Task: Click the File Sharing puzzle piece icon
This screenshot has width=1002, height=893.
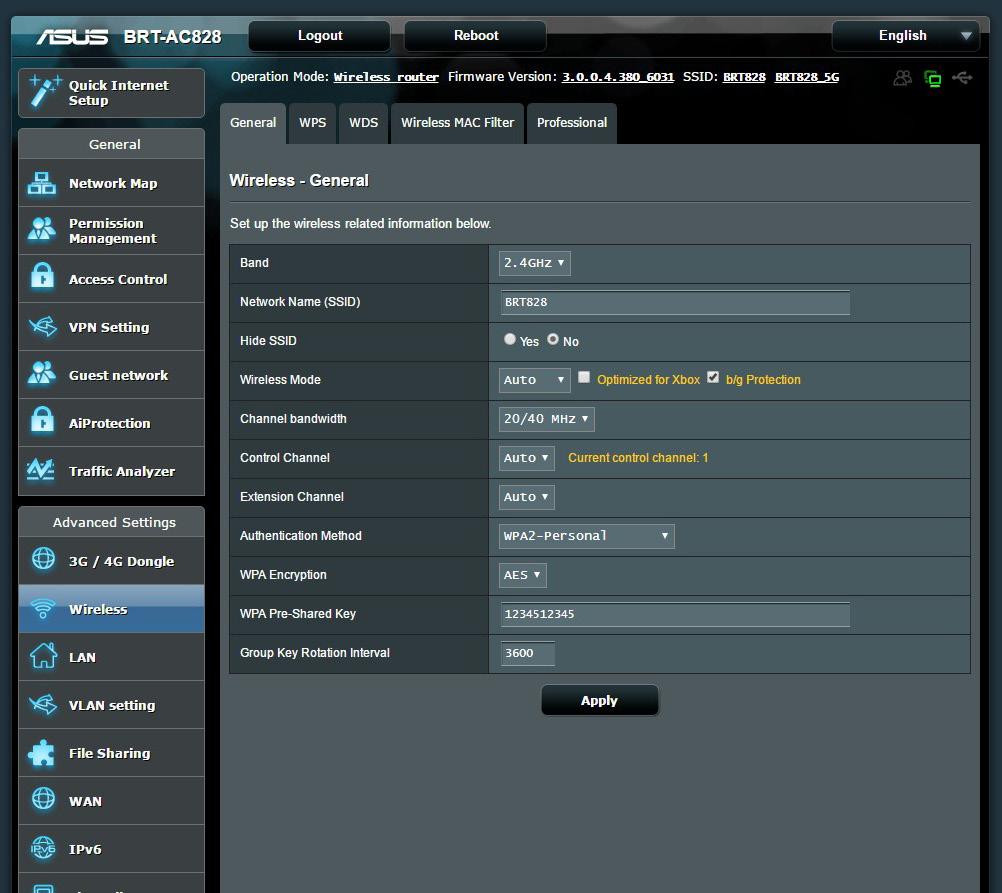Action: pyautogui.click(x=42, y=752)
